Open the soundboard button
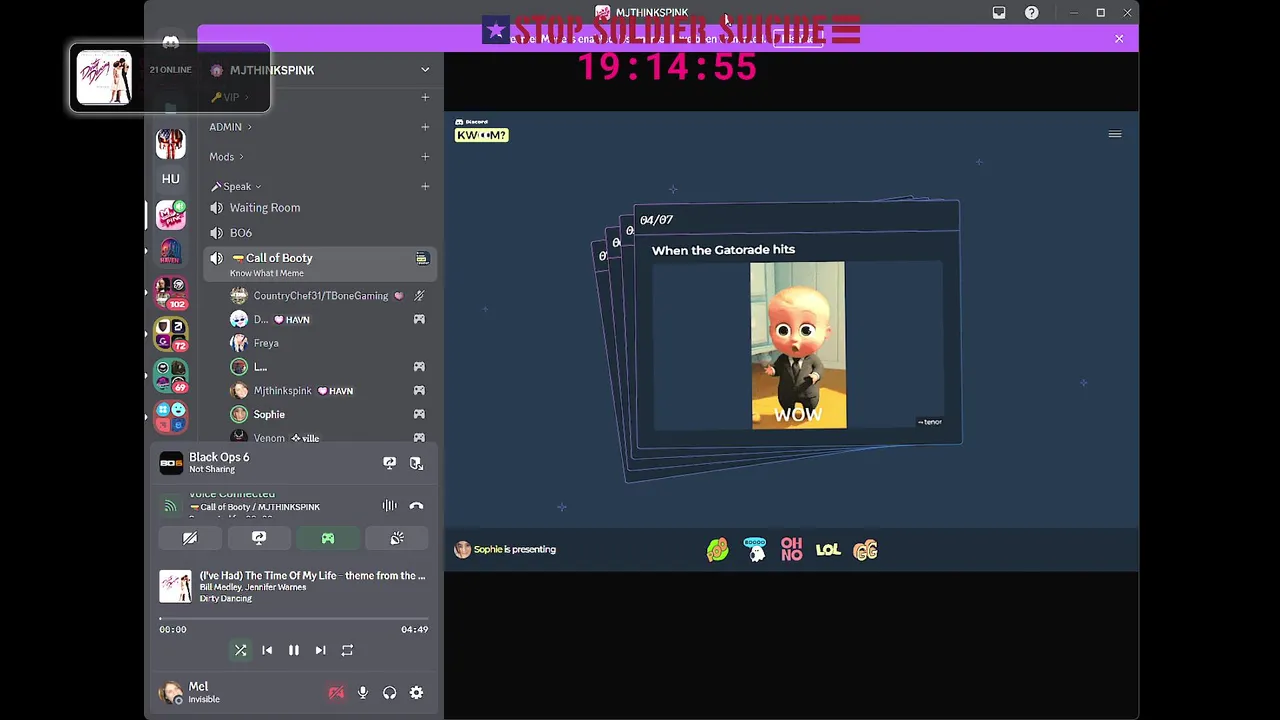The image size is (1280, 720). (397, 538)
